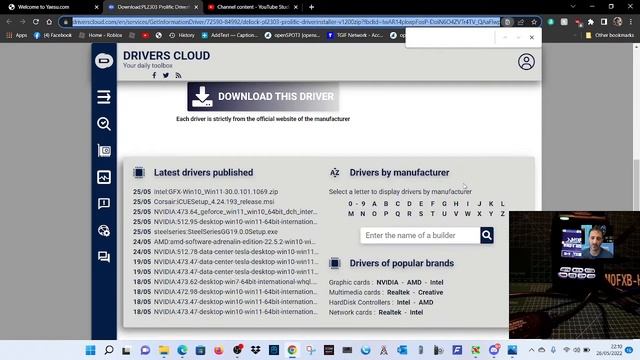Image resolution: width=640 pixels, height=360 pixels.
Task: Open the openSPOT3 bookmark
Action: click(x=292, y=36)
